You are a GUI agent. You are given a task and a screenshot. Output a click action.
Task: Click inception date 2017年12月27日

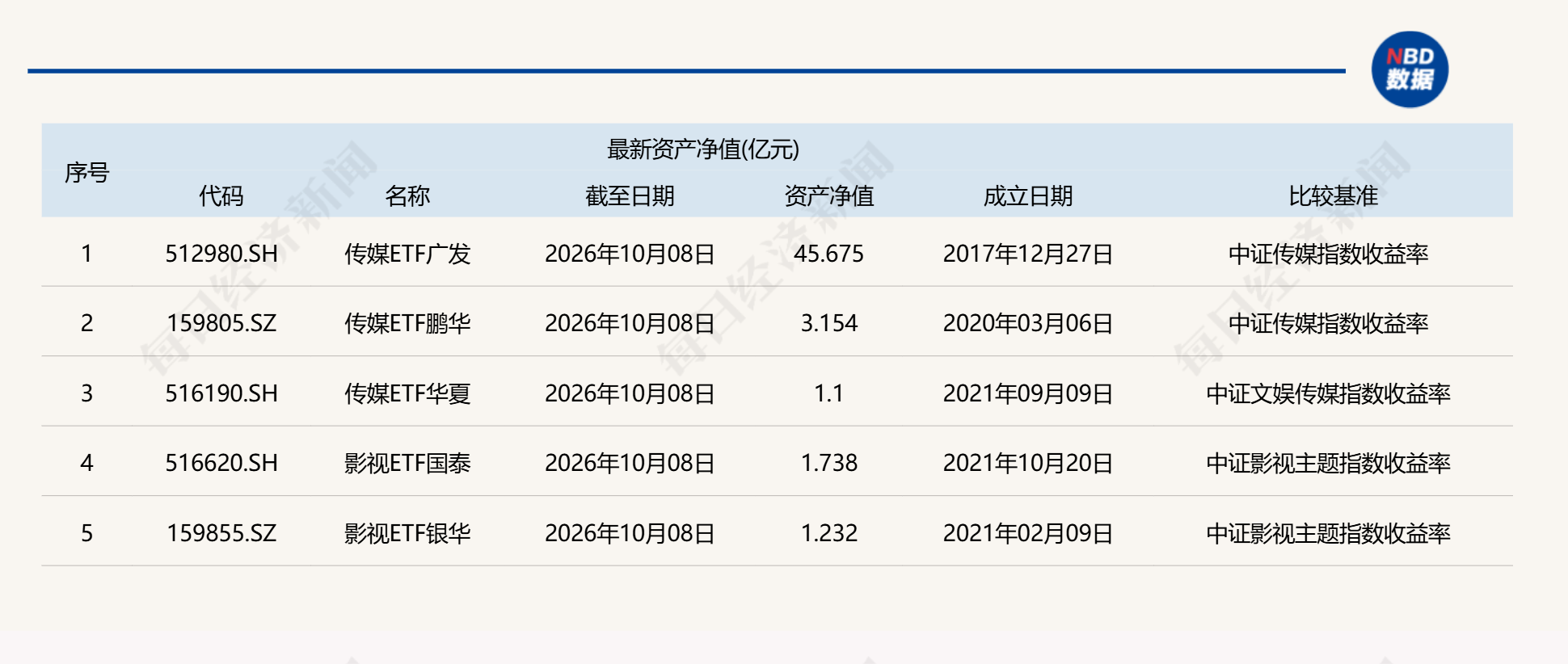click(x=1028, y=254)
